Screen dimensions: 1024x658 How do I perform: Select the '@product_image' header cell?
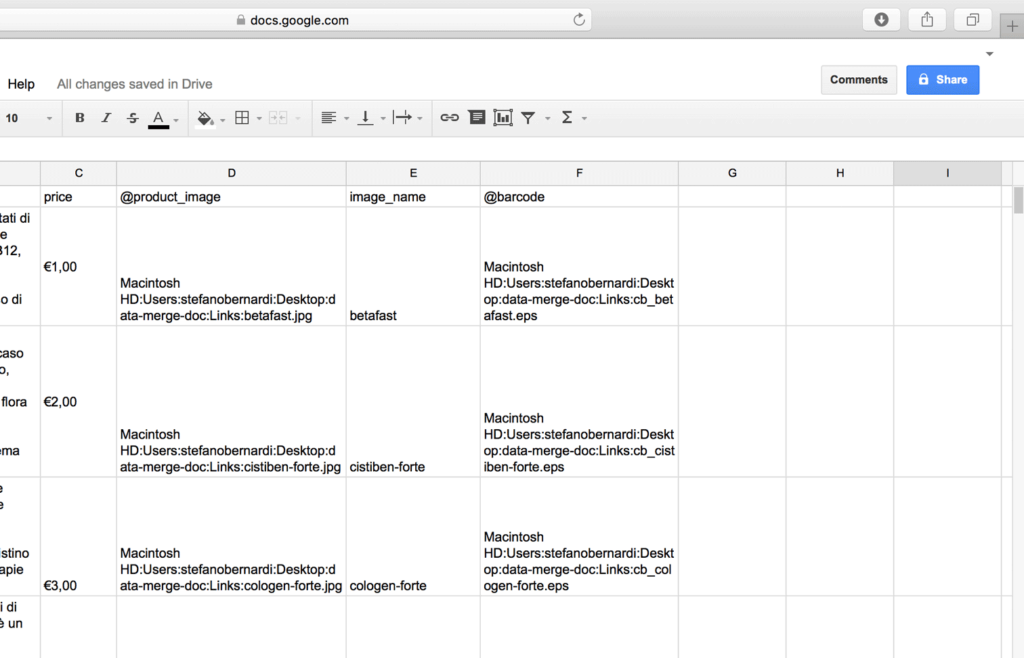231,196
